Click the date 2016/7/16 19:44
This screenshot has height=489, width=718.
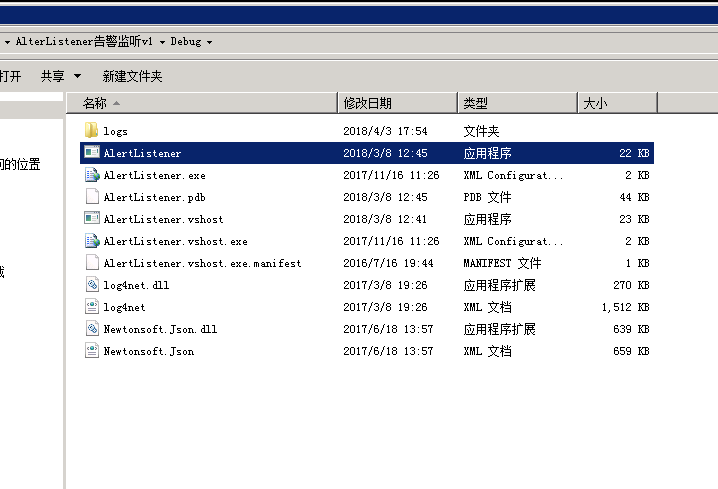pyautogui.click(x=388, y=263)
